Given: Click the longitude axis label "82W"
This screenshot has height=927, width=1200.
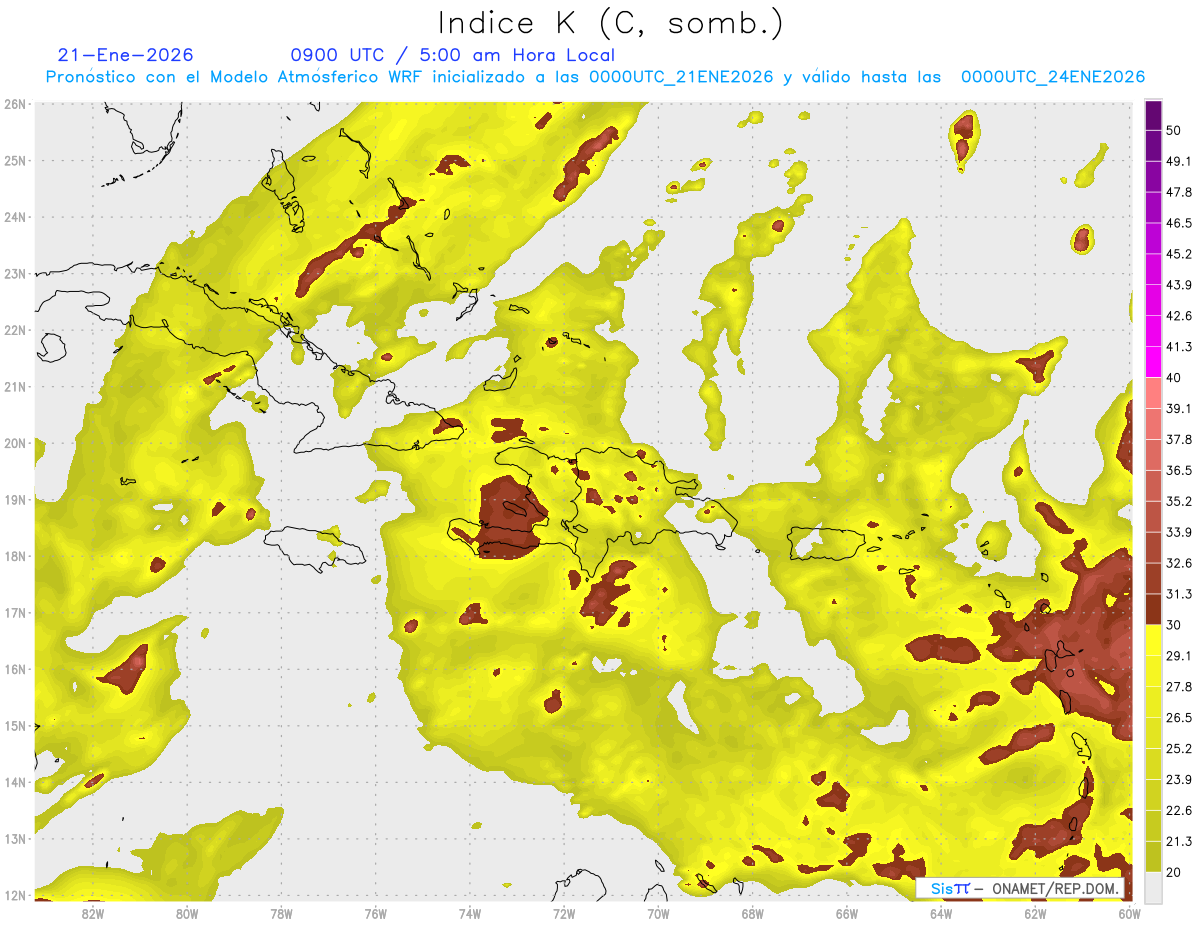Looking at the screenshot, I should click(x=92, y=913).
